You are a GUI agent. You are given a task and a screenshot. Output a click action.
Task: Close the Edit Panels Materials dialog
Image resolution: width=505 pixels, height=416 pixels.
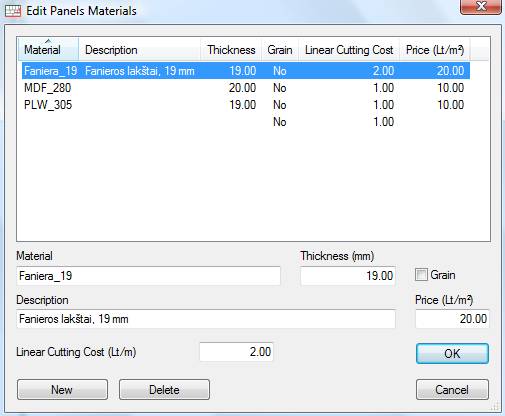point(481,7)
